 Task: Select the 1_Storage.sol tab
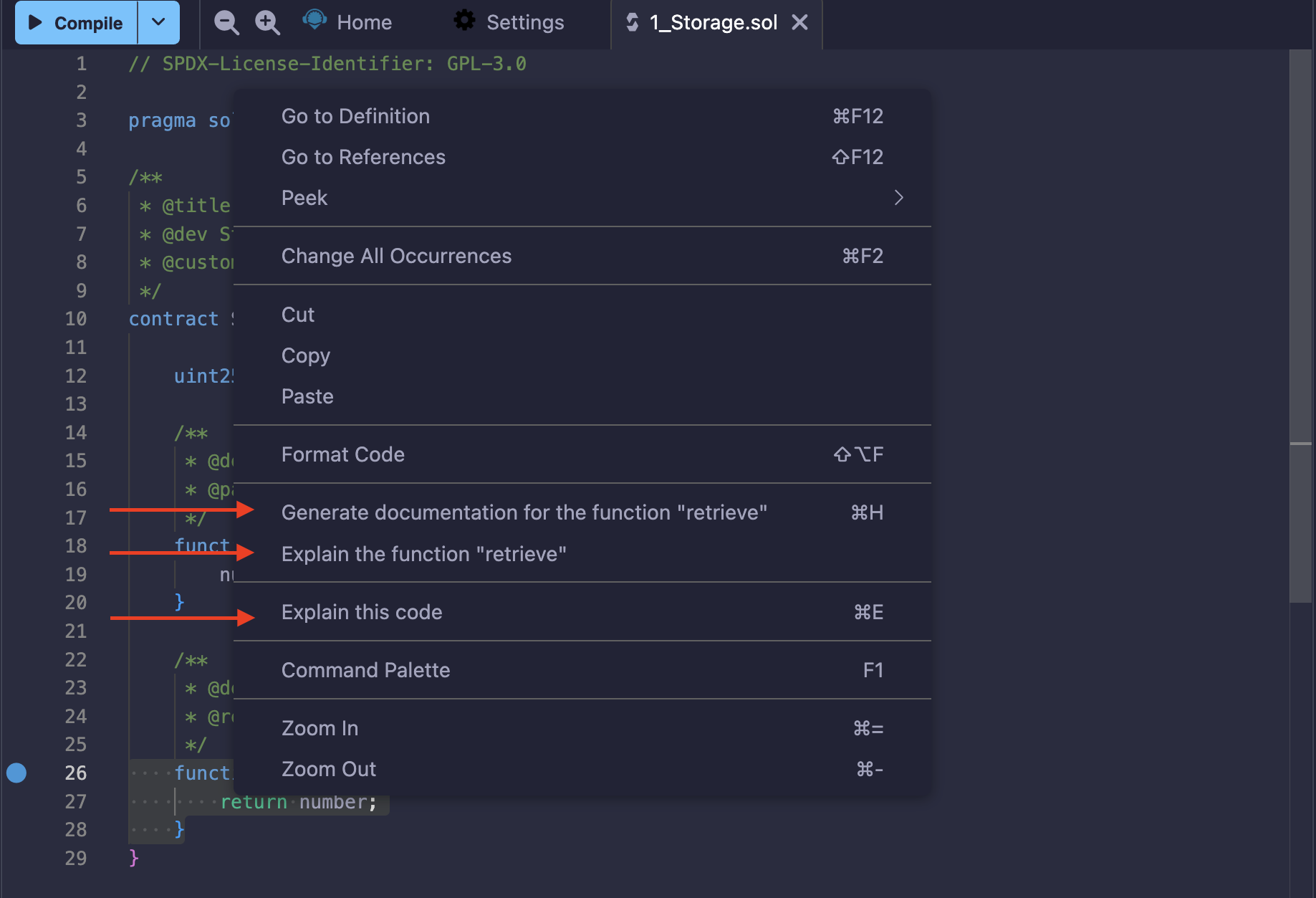(716, 23)
